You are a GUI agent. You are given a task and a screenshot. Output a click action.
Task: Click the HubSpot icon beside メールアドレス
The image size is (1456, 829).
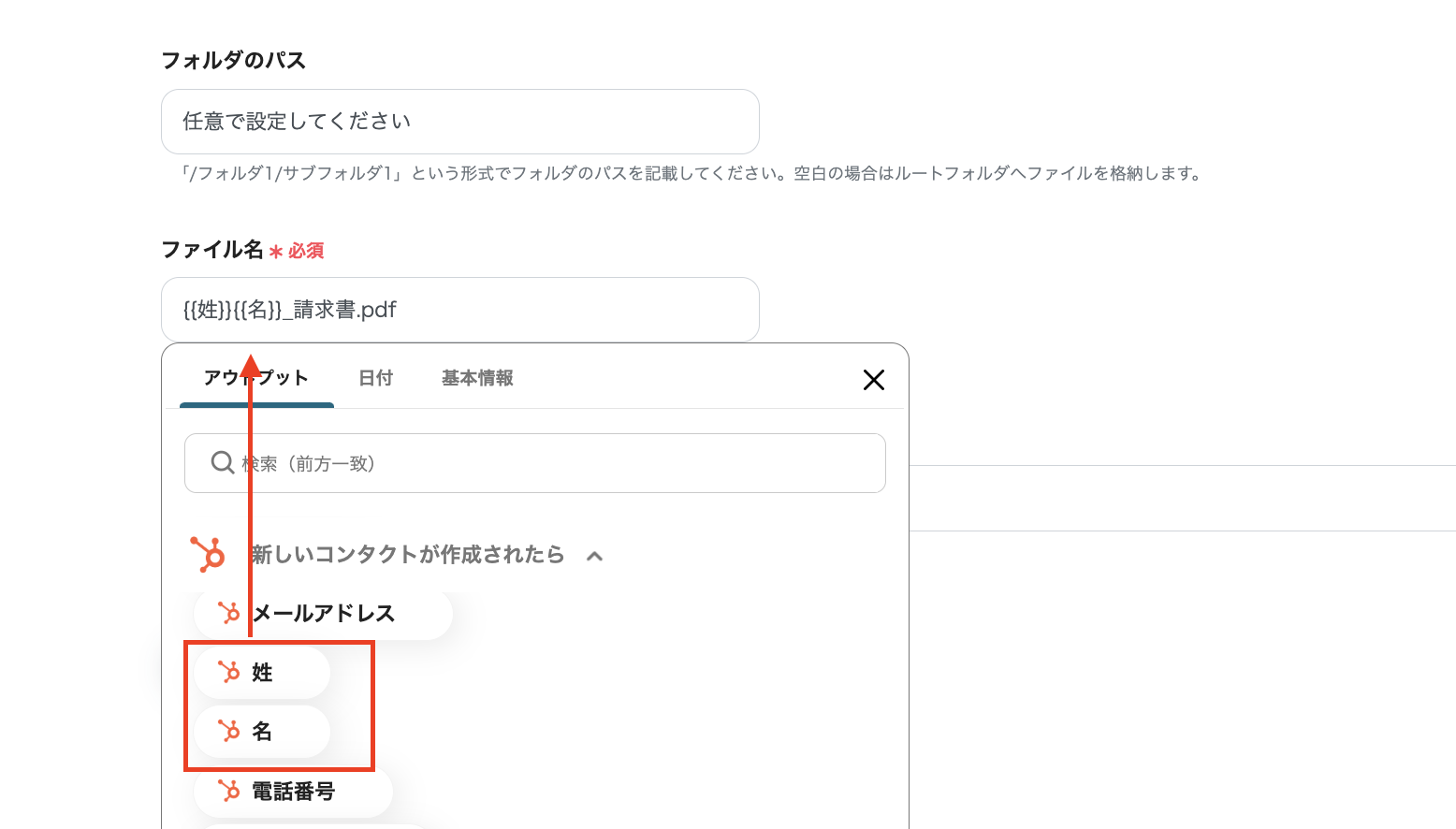[x=229, y=613]
